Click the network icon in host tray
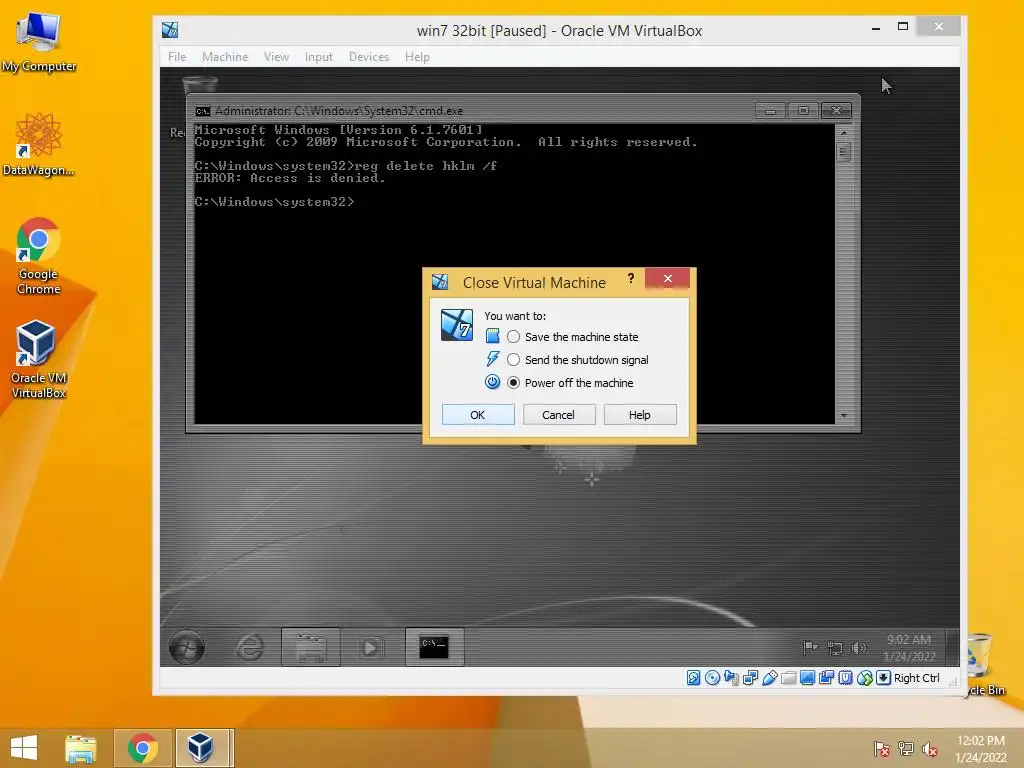 (x=906, y=749)
